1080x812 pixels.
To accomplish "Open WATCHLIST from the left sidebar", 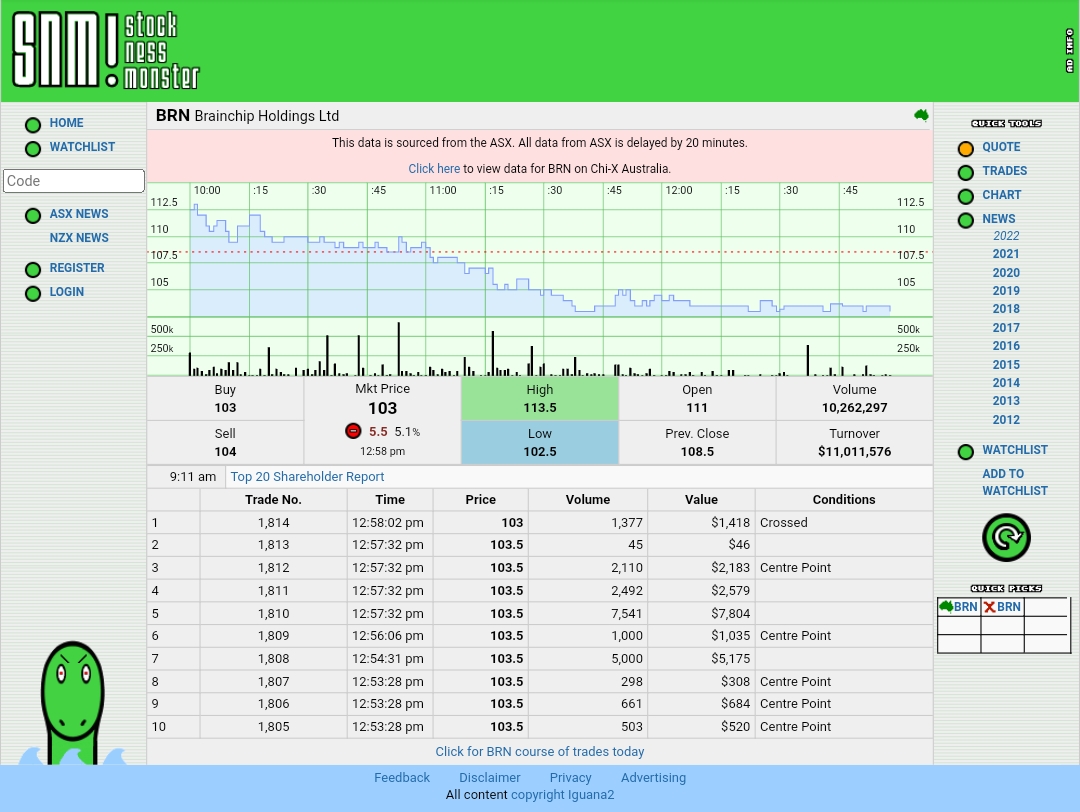I will click(82, 147).
